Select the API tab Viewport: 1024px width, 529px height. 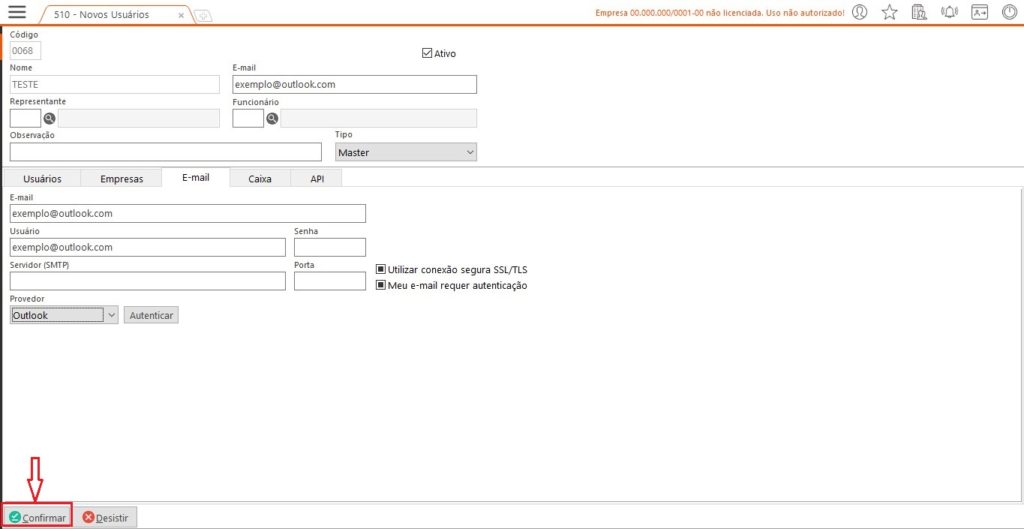click(317, 178)
